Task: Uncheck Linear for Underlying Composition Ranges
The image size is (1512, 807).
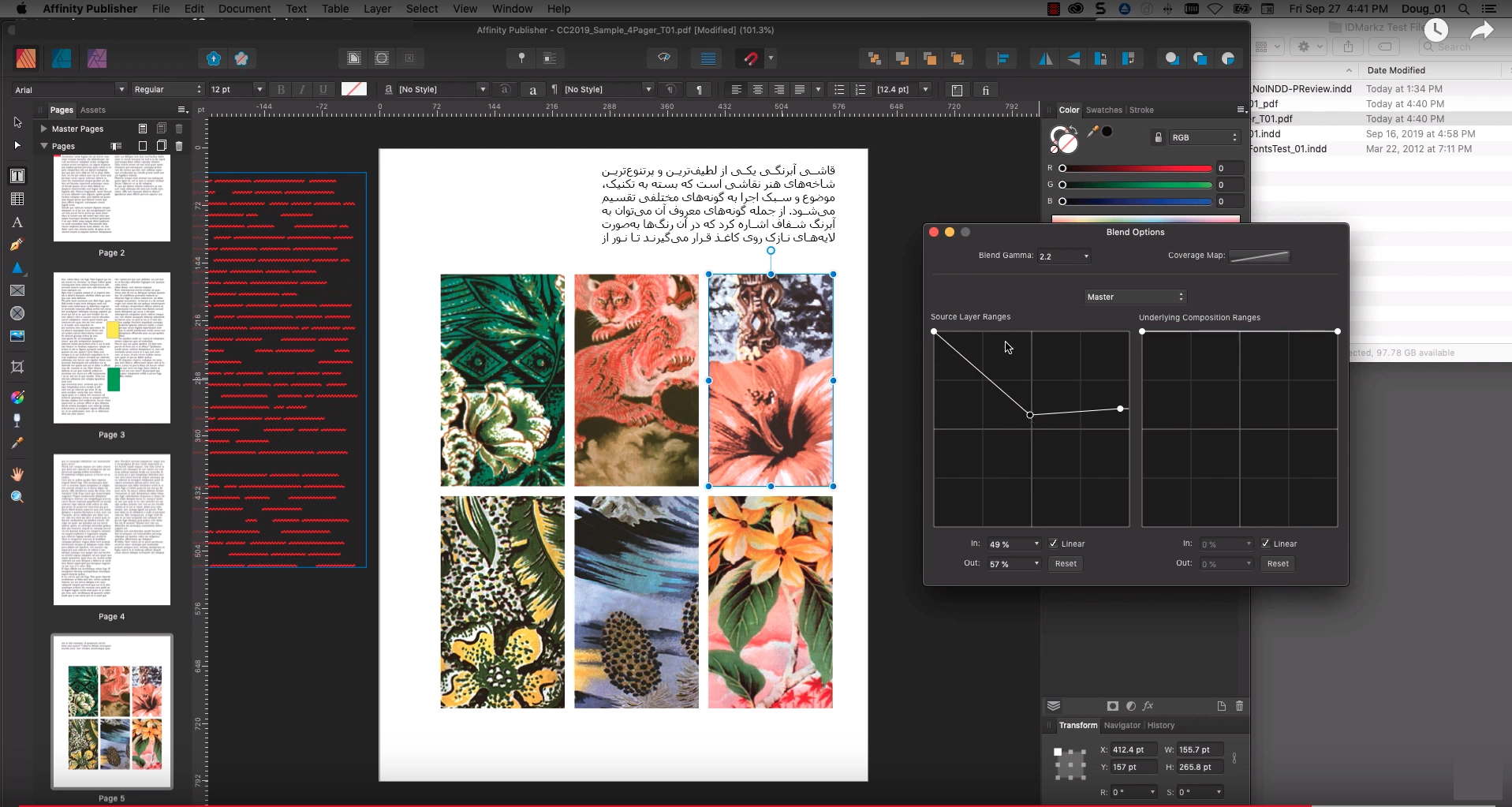Action: click(x=1265, y=544)
